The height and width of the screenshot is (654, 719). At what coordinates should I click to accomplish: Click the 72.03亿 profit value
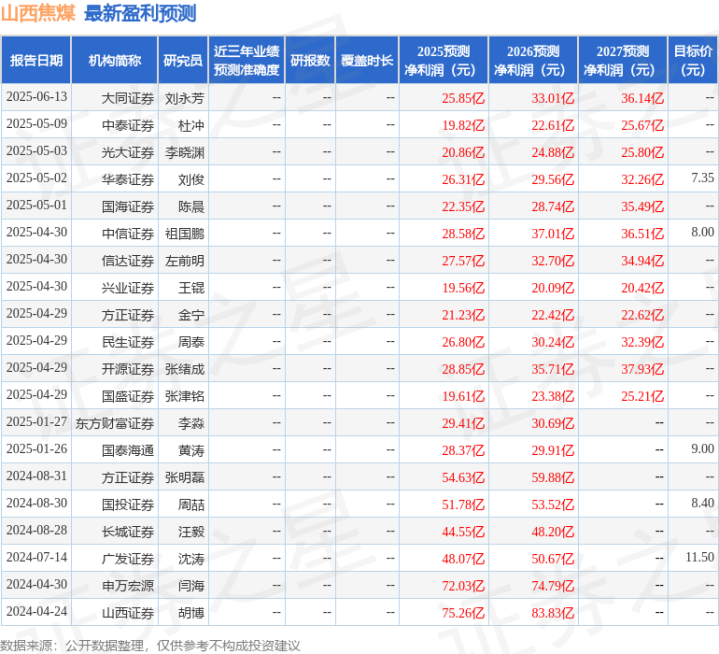point(463,586)
